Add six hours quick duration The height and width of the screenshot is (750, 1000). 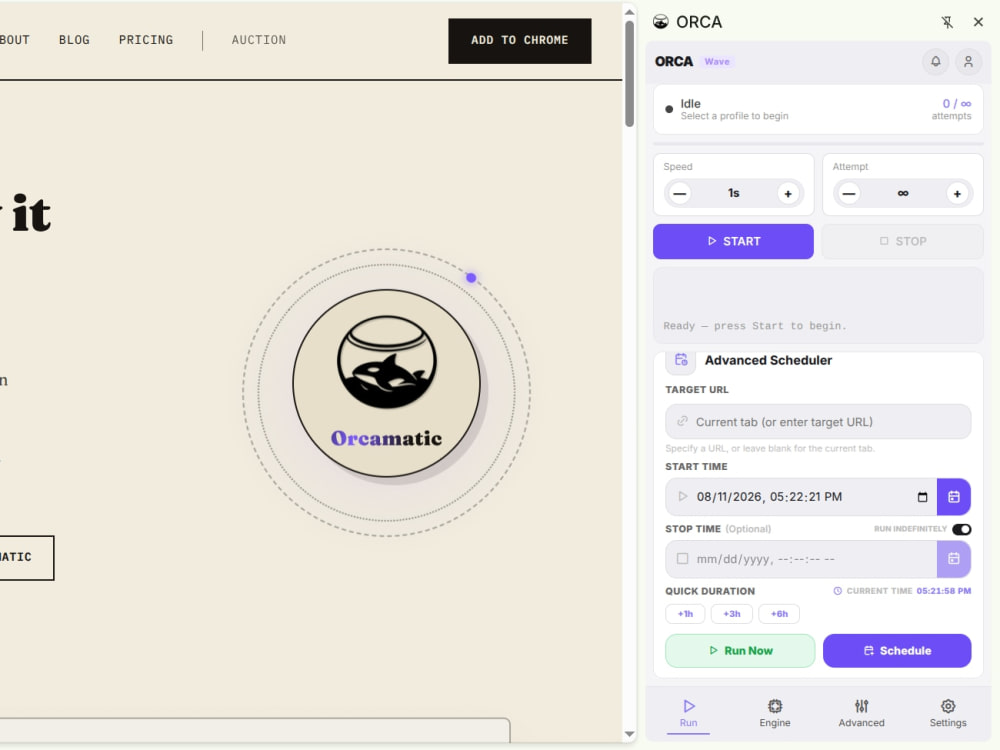pos(779,614)
